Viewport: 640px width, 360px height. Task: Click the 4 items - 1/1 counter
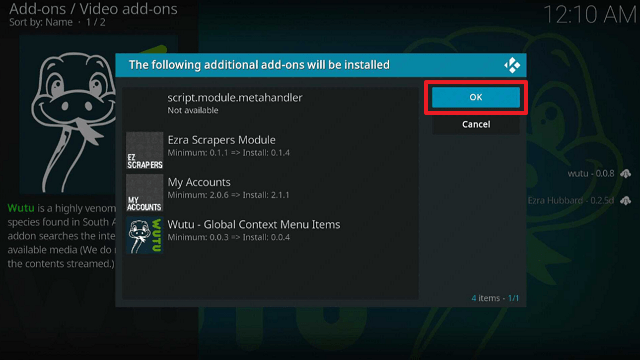[495, 298]
